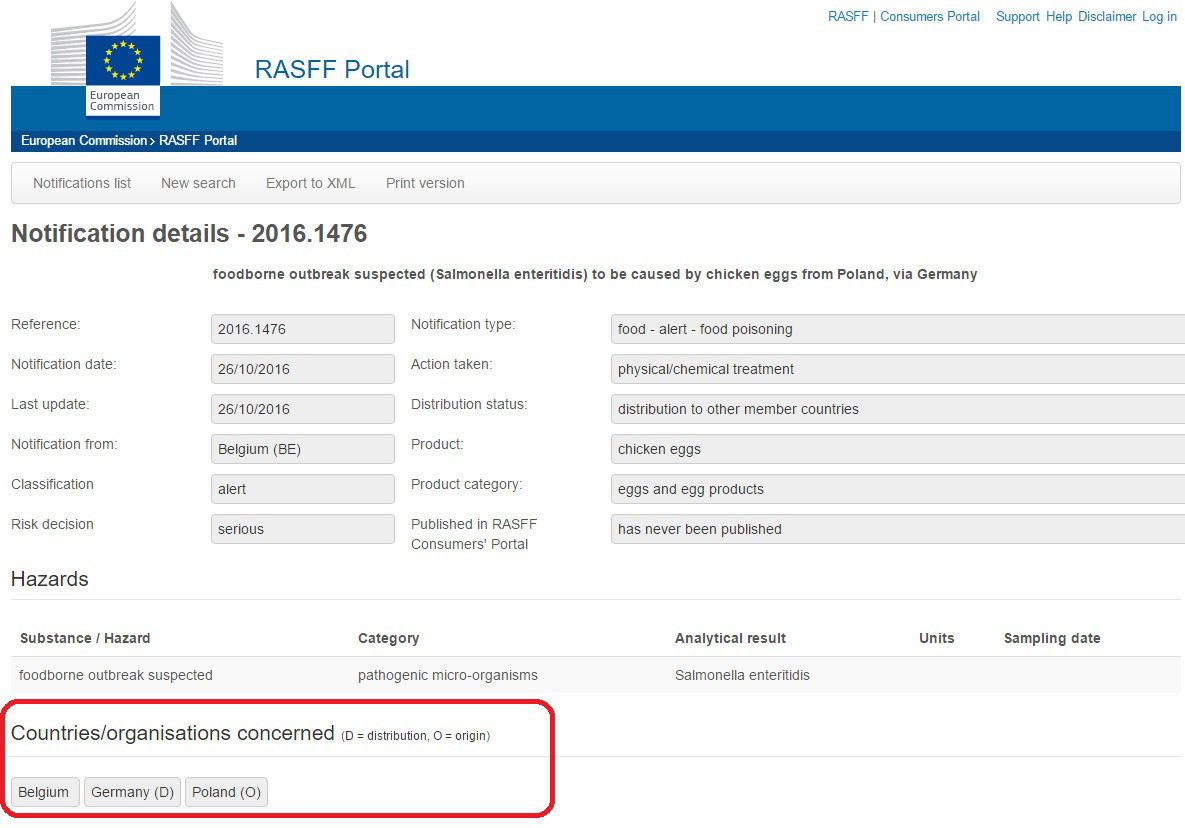Click the Reference field 2016.1476
The image size is (1185, 828).
point(302,329)
